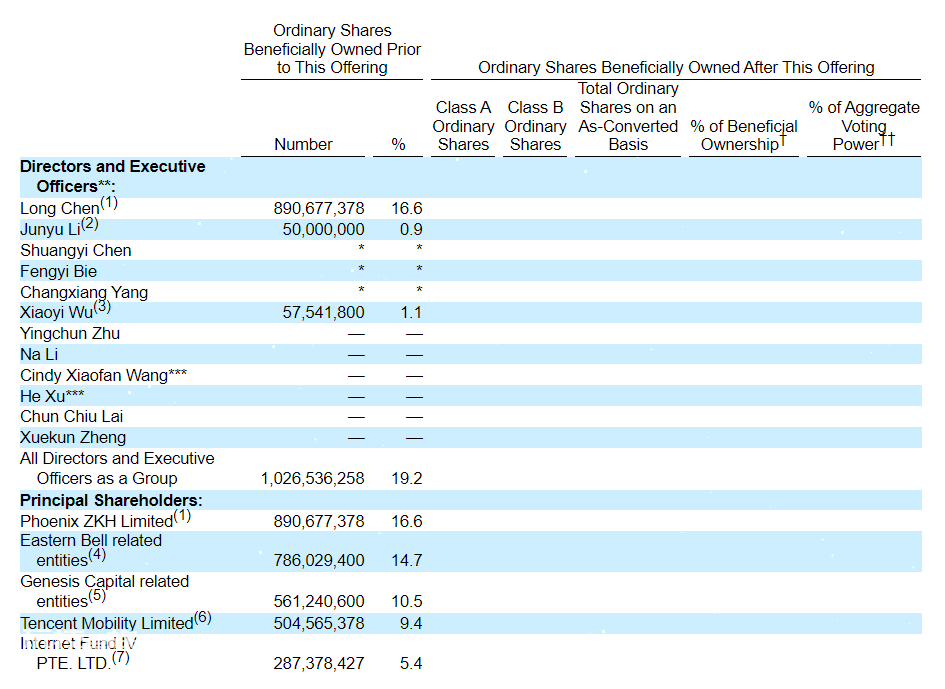Click the % of Beneficial Ownership header
Viewport: 945px width, 689px height.
coord(744,136)
